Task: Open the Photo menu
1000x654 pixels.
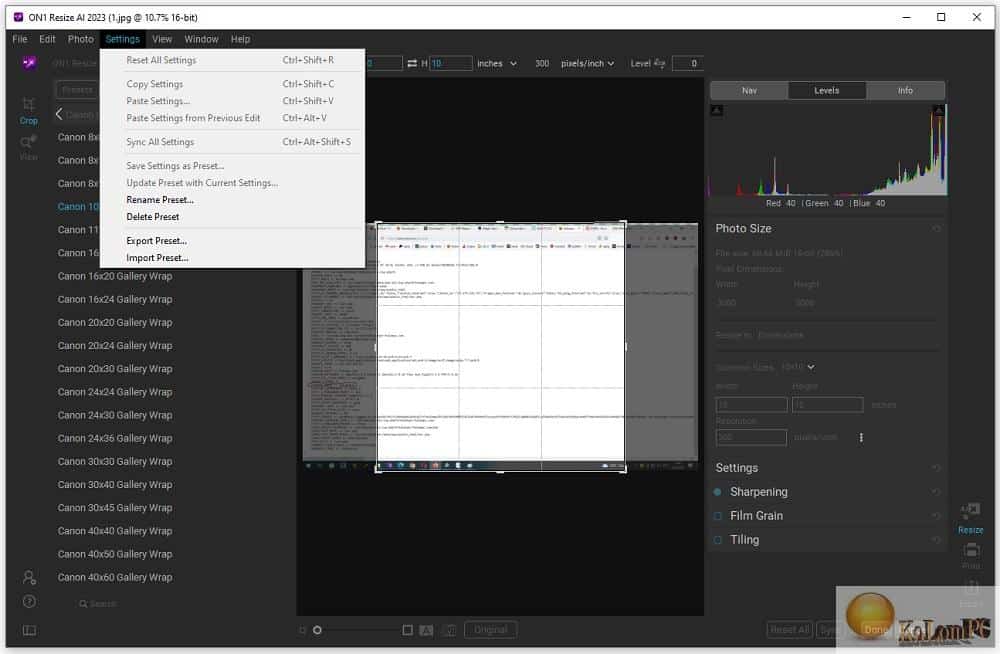Action: pyautogui.click(x=81, y=39)
